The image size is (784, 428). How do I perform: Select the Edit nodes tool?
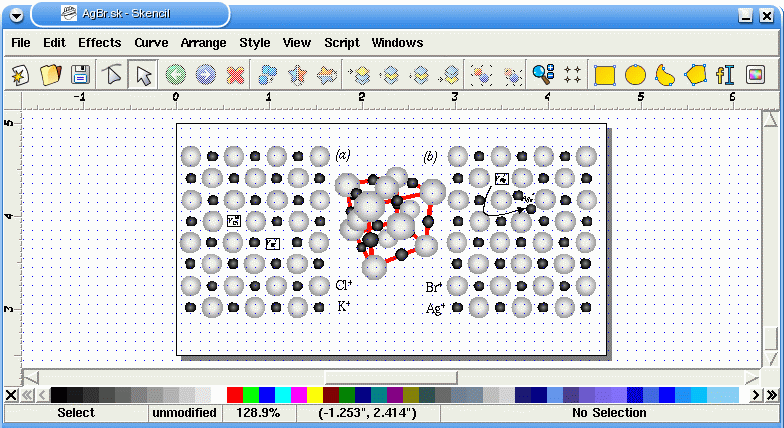coord(112,75)
